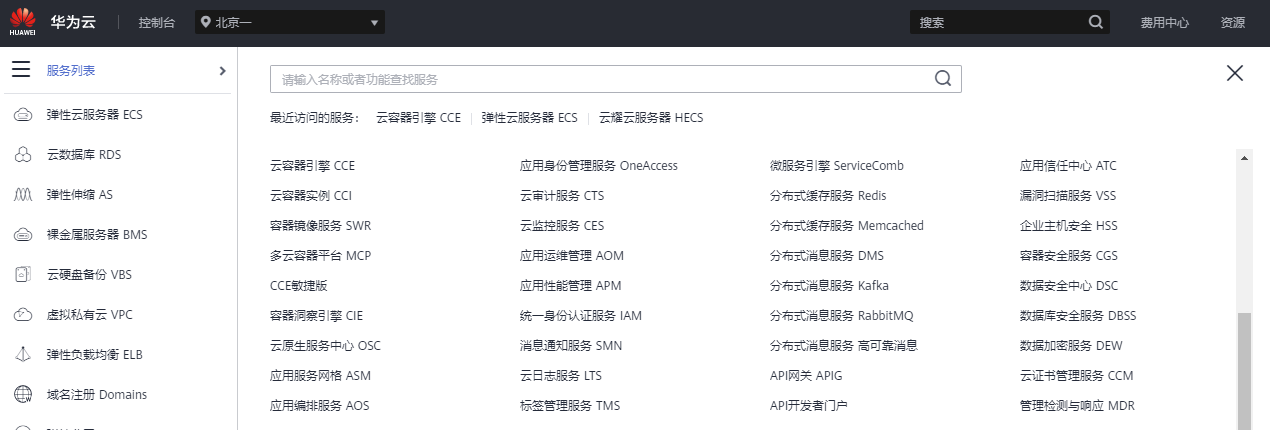Click the top bar search magnifier icon

click(1095, 22)
